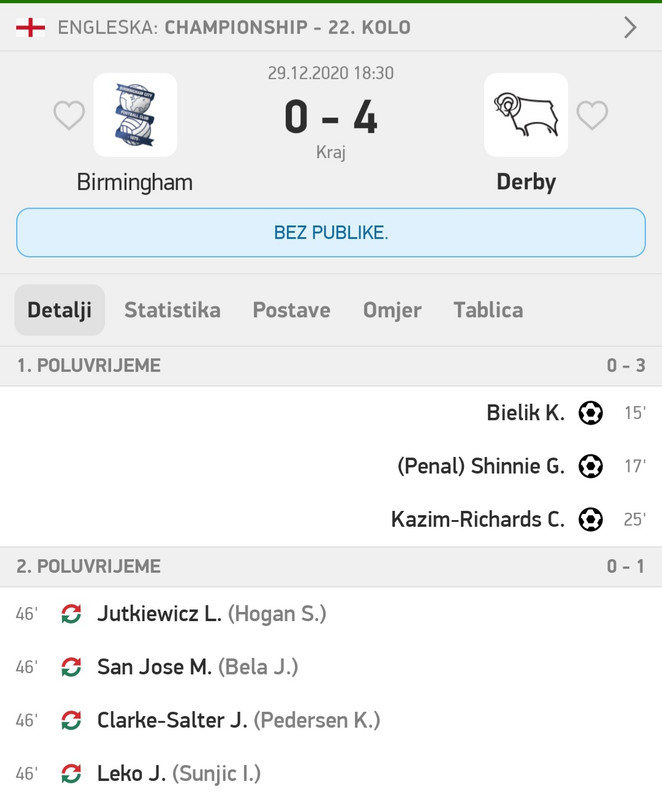This screenshot has width=662, height=800.
Task: Tap the Bez publike info banner
Action: click(331, 233)
